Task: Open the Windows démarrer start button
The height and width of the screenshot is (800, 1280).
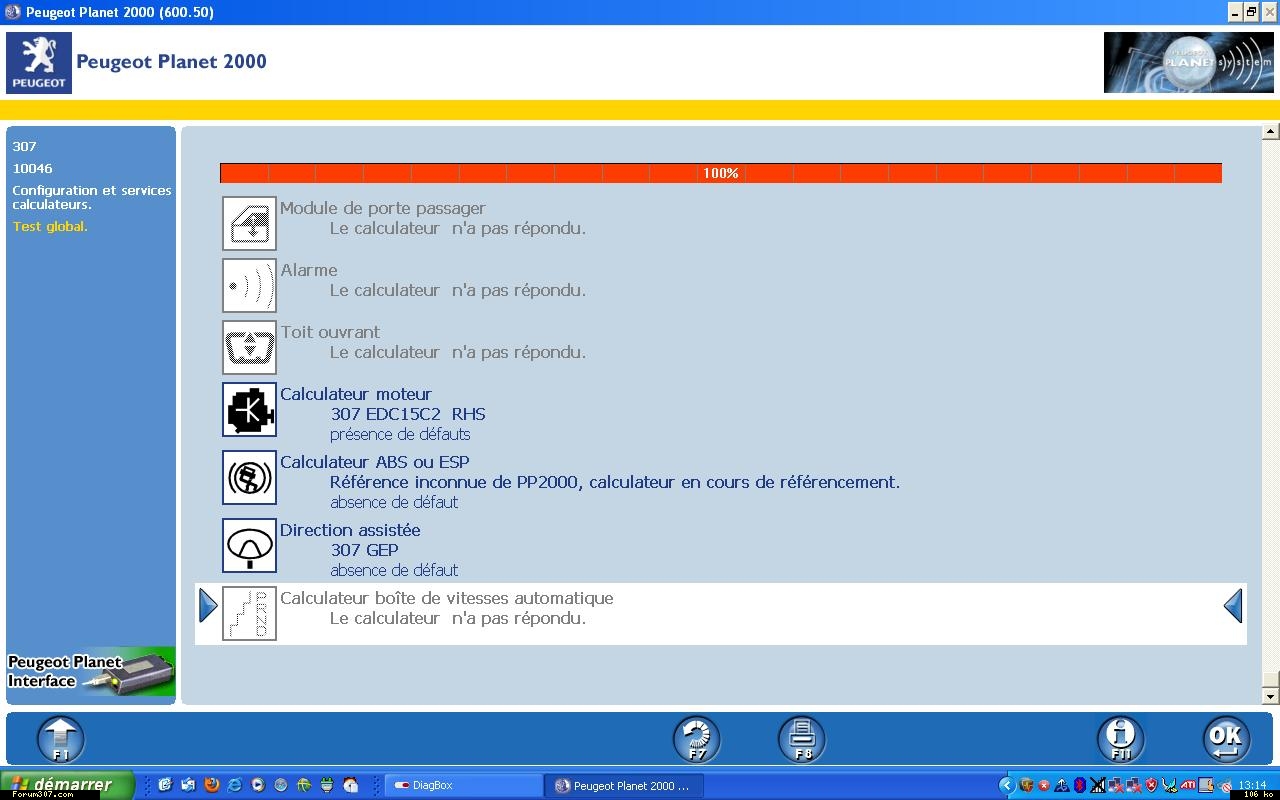Action: (x=67, y=785)
